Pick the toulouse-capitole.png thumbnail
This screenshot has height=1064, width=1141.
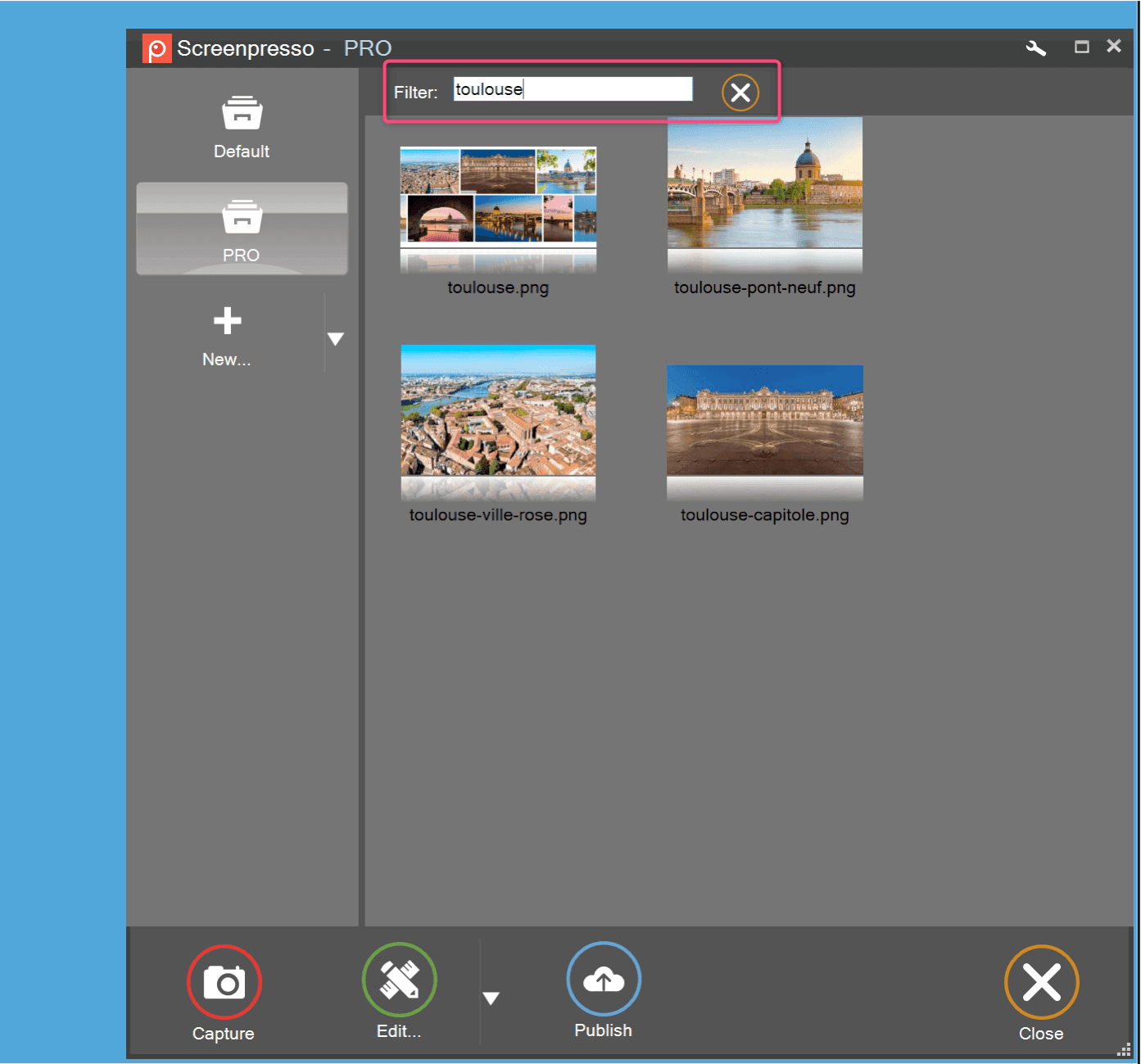pos(764,420)
